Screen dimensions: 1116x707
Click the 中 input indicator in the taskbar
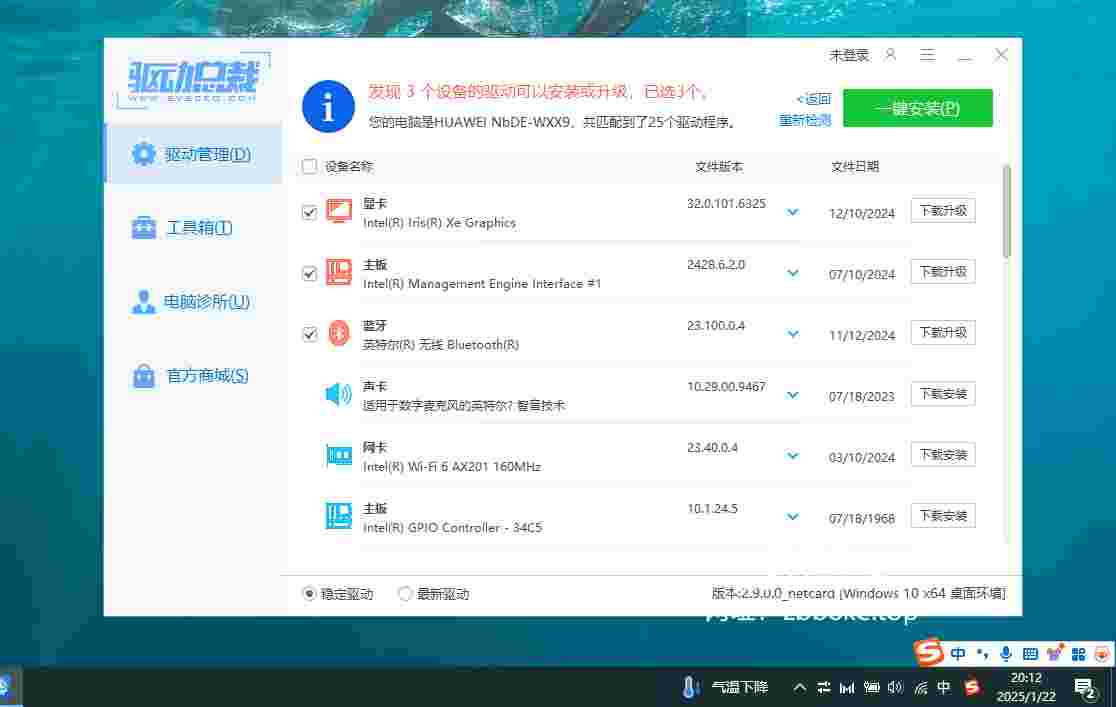944,687
